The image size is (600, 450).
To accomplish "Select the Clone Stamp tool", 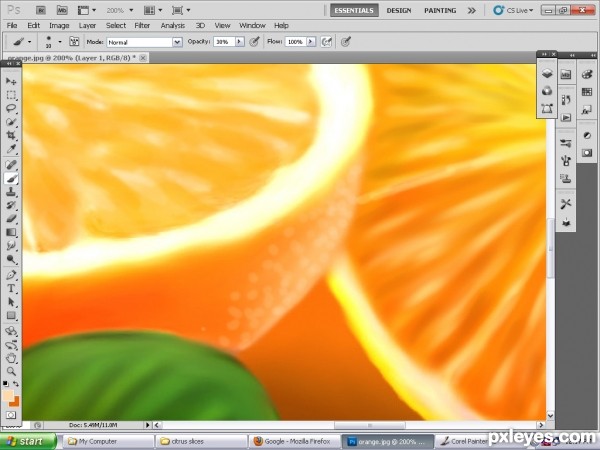I will (x=11, y=192).
